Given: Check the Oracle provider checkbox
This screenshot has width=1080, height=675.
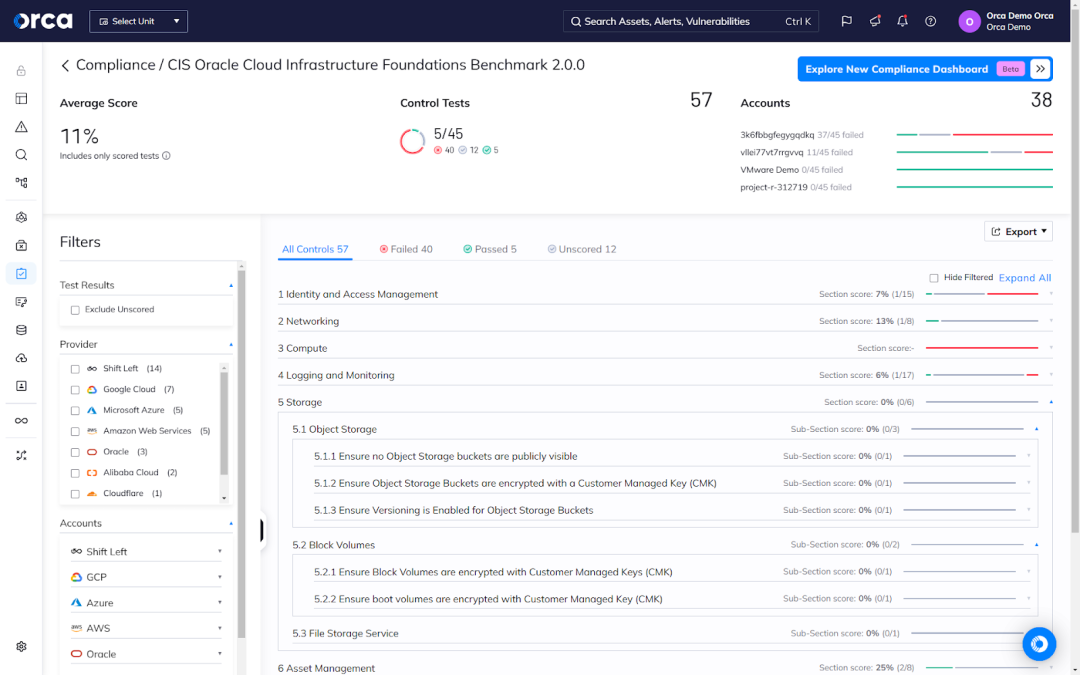Looking at the screenshot, I should click(75, 453).
